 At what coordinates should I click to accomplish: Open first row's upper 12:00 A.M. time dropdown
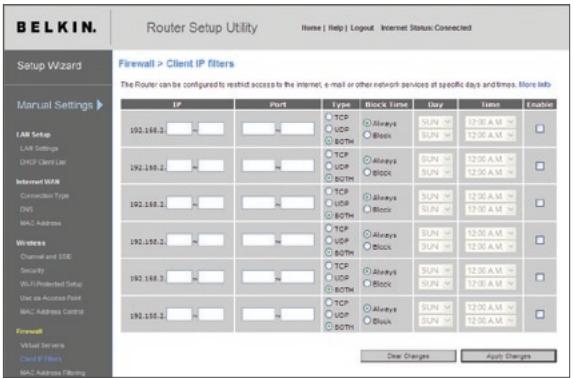[490, 122]
